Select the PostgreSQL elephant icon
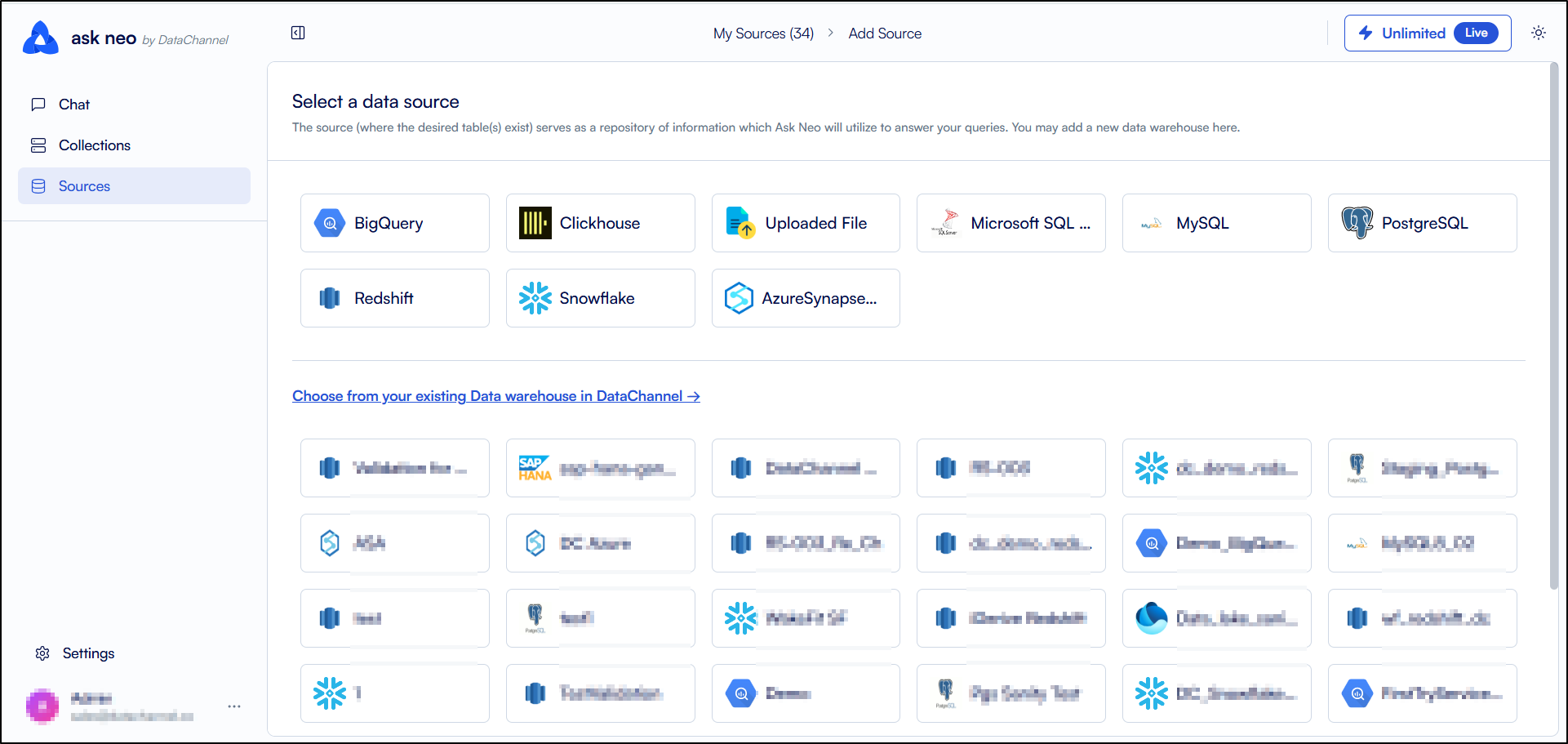1568x744 pixels. (1357, 223)
